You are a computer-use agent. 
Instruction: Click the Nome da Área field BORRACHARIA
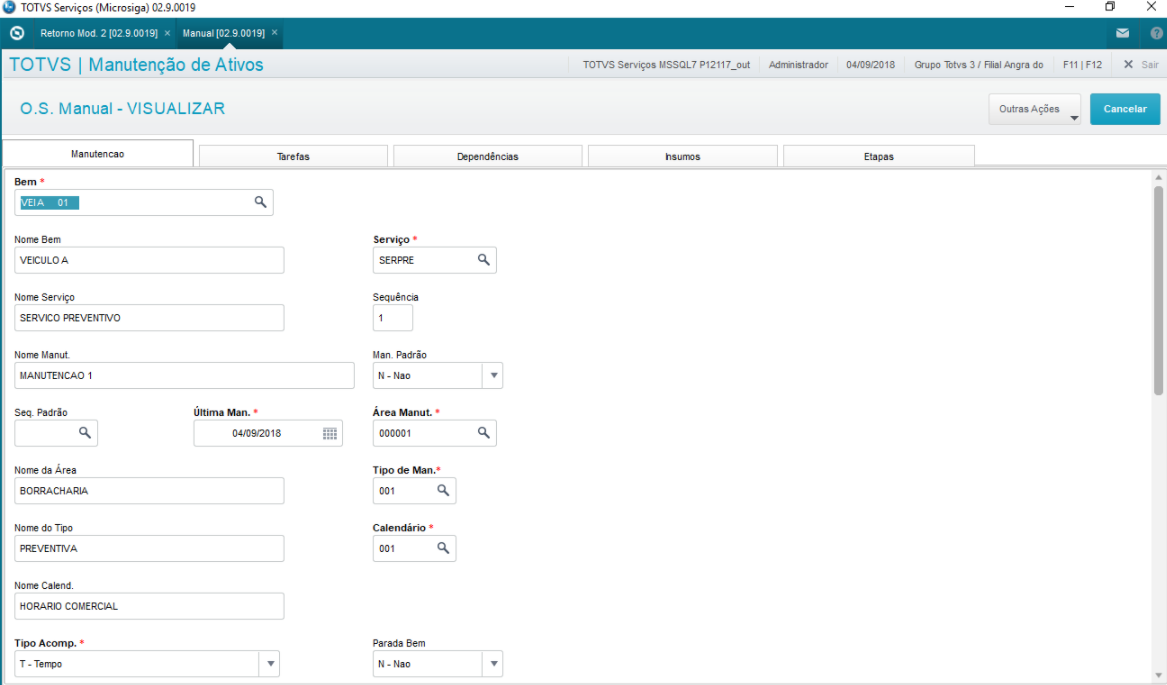(x=149, y=491)
